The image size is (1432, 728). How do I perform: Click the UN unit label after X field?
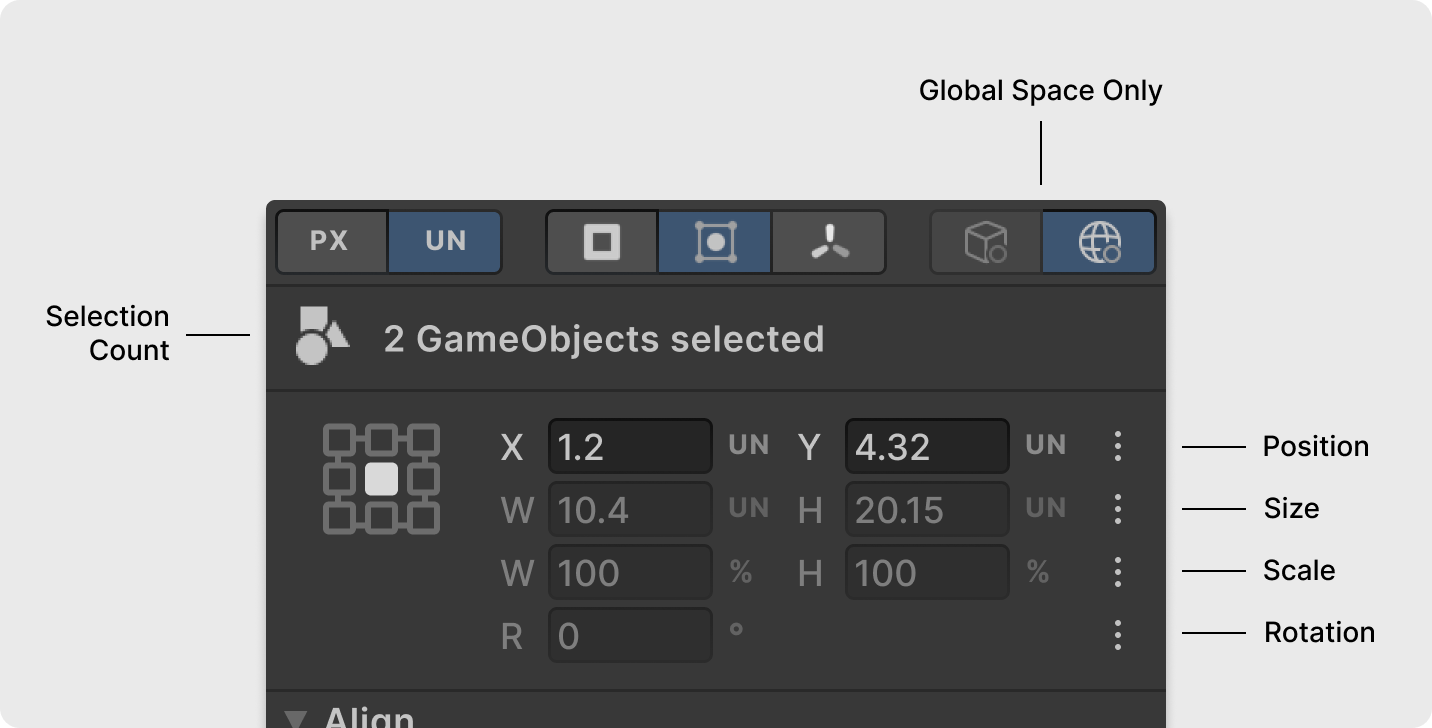pos(748,445)
